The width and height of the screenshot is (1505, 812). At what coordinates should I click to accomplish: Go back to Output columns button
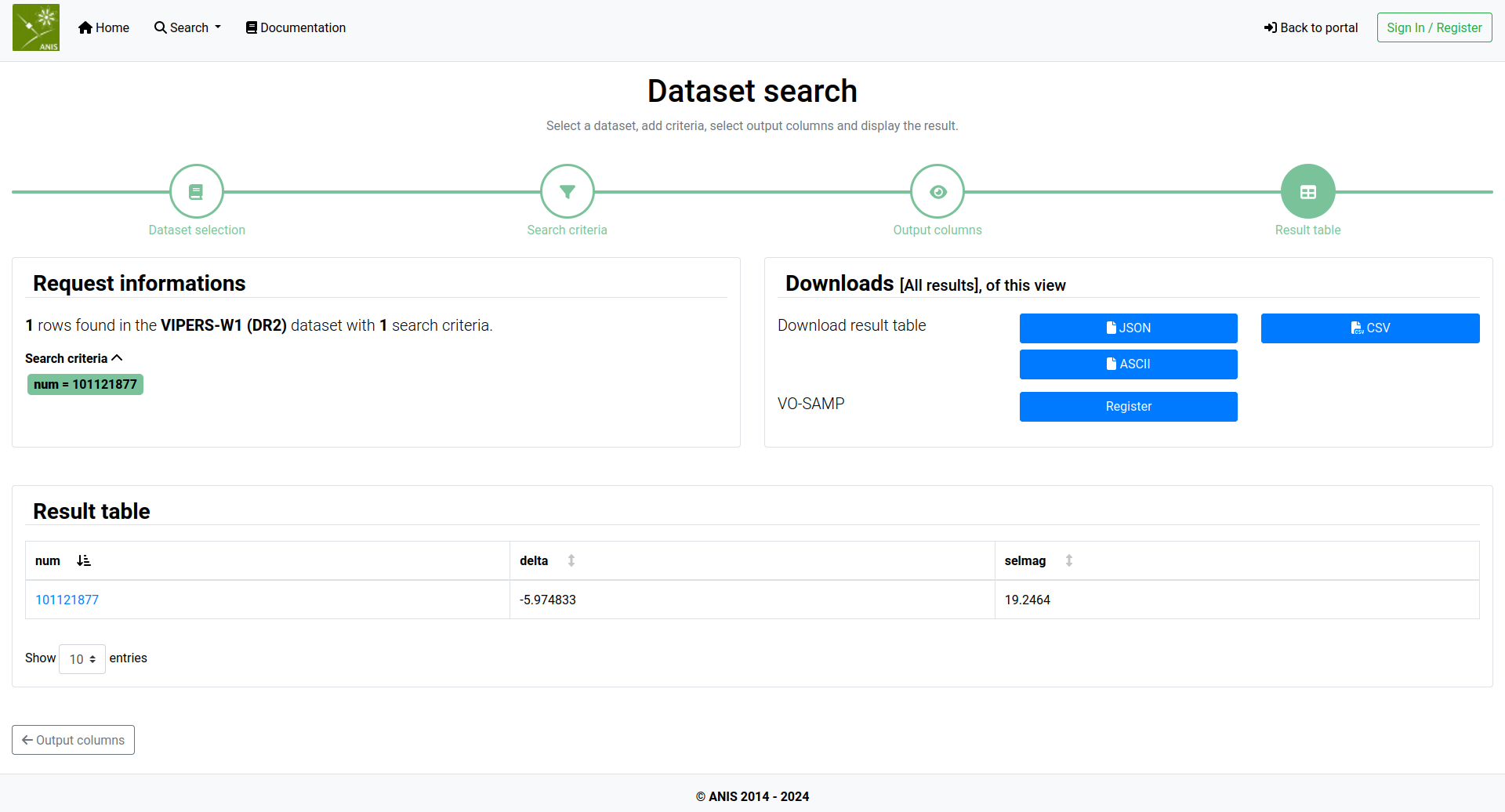[x=73, y=740]
